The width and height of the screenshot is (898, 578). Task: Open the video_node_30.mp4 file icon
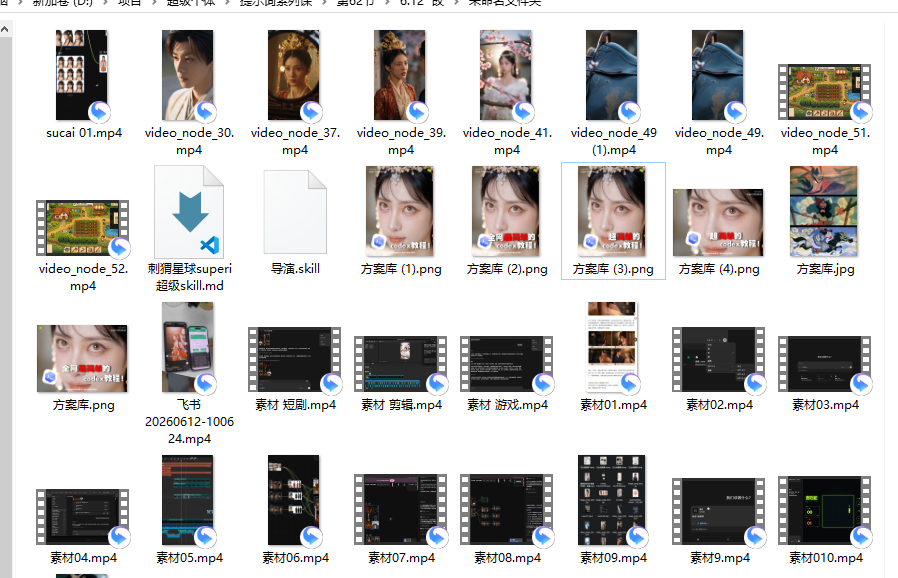(188, 75)
